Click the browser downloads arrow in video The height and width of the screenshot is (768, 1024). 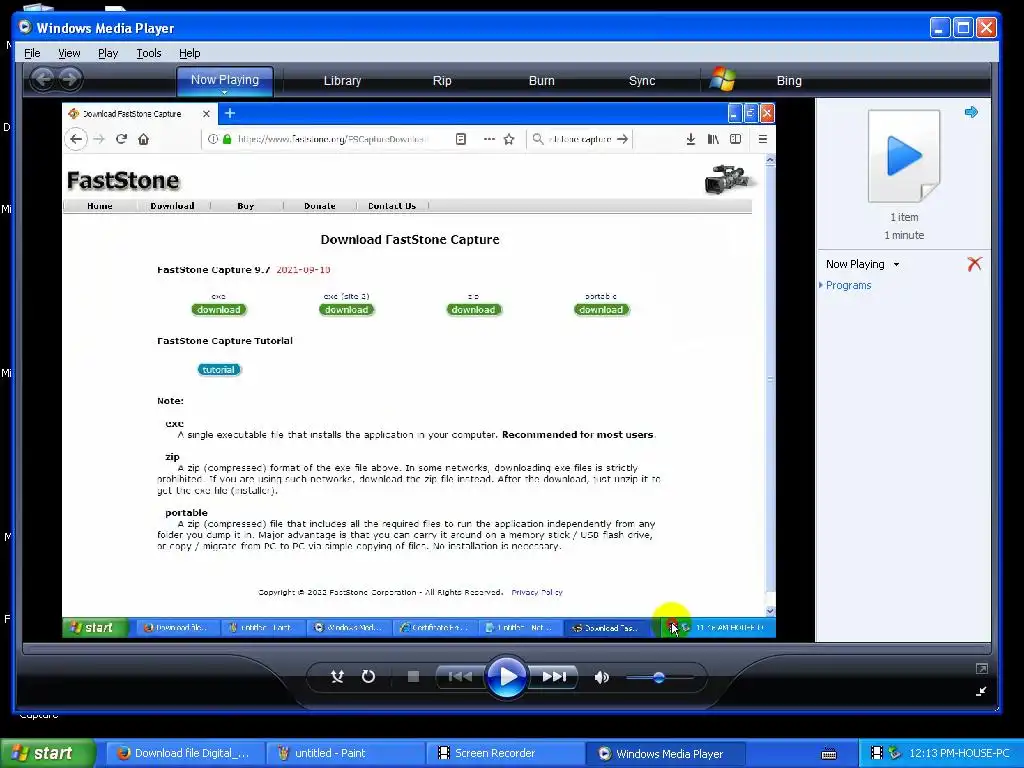(x=690, y=139)
